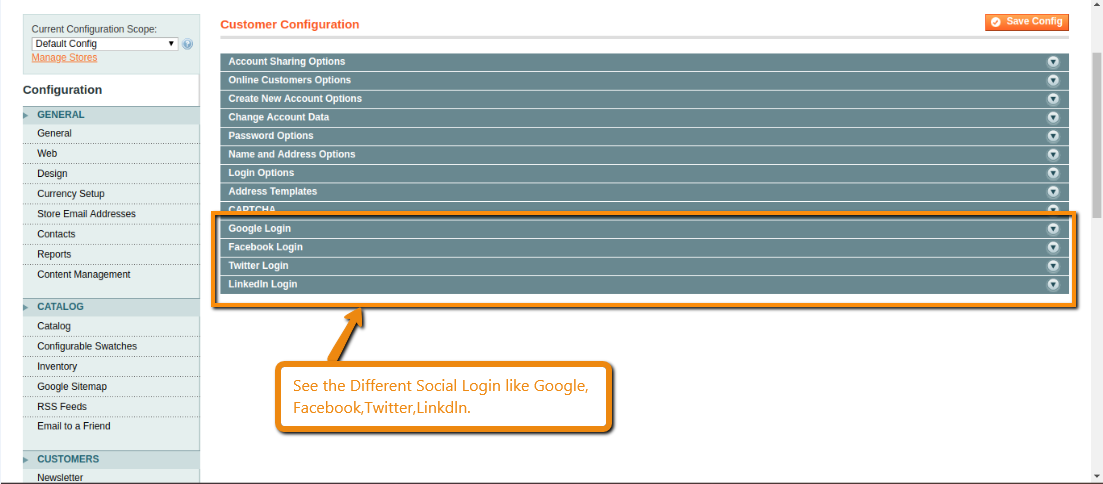Open Email to a Friend in sidebar
Viewport: 1103px width, 484px height.
tap(111, 426)
